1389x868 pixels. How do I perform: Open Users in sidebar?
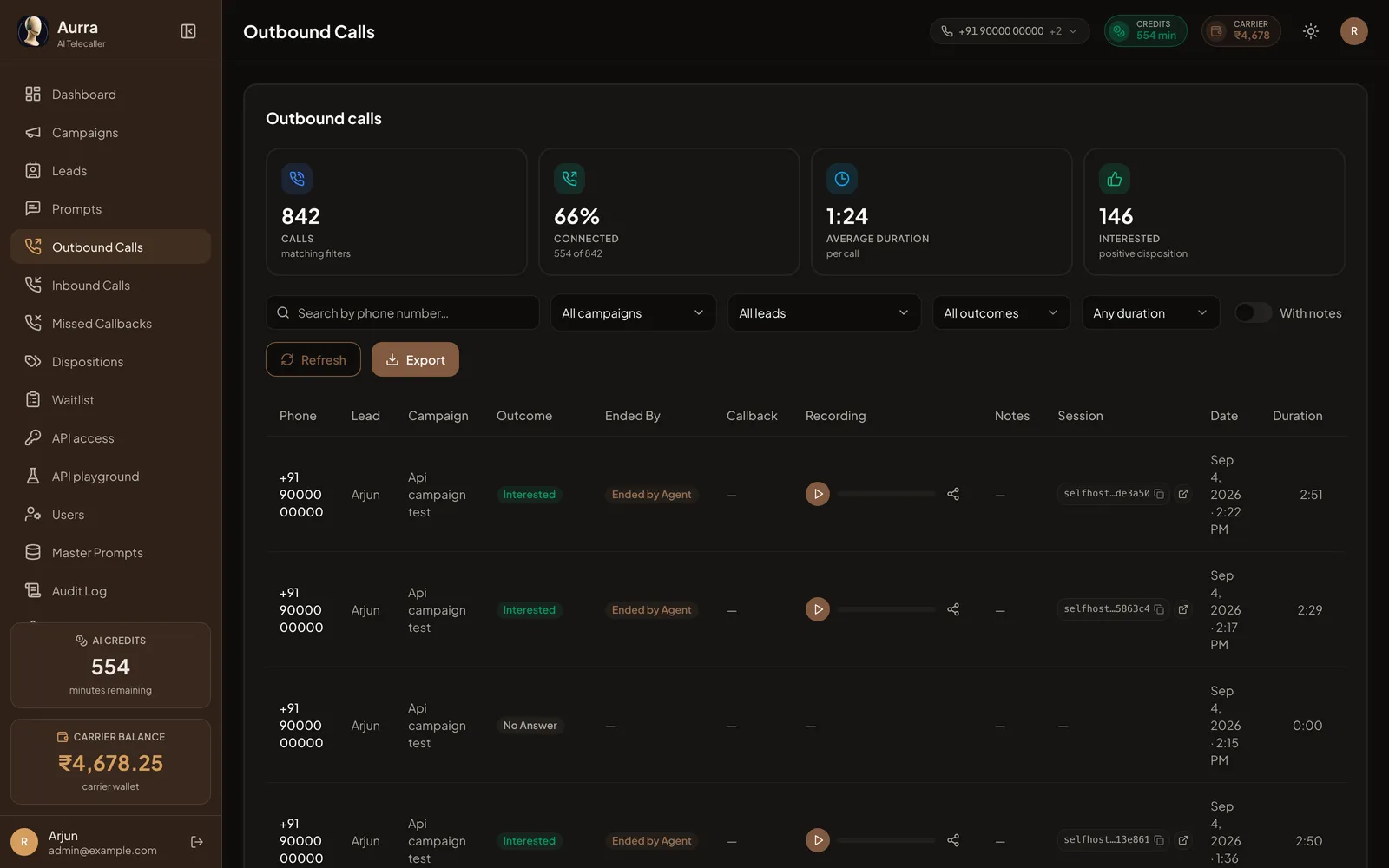tap(110, 514)
